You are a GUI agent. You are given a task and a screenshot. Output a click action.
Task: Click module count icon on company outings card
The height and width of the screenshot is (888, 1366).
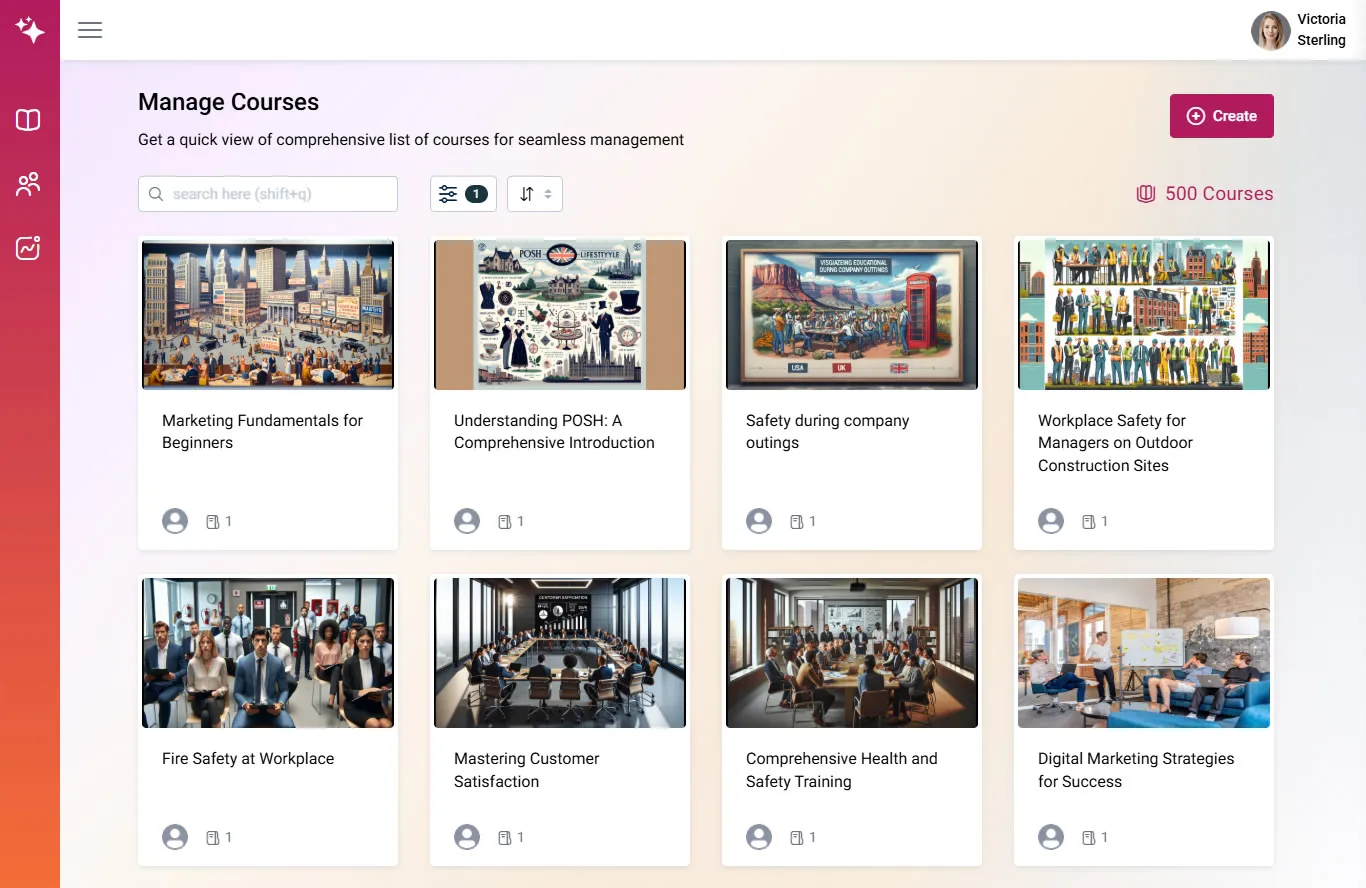pos(796,522)
